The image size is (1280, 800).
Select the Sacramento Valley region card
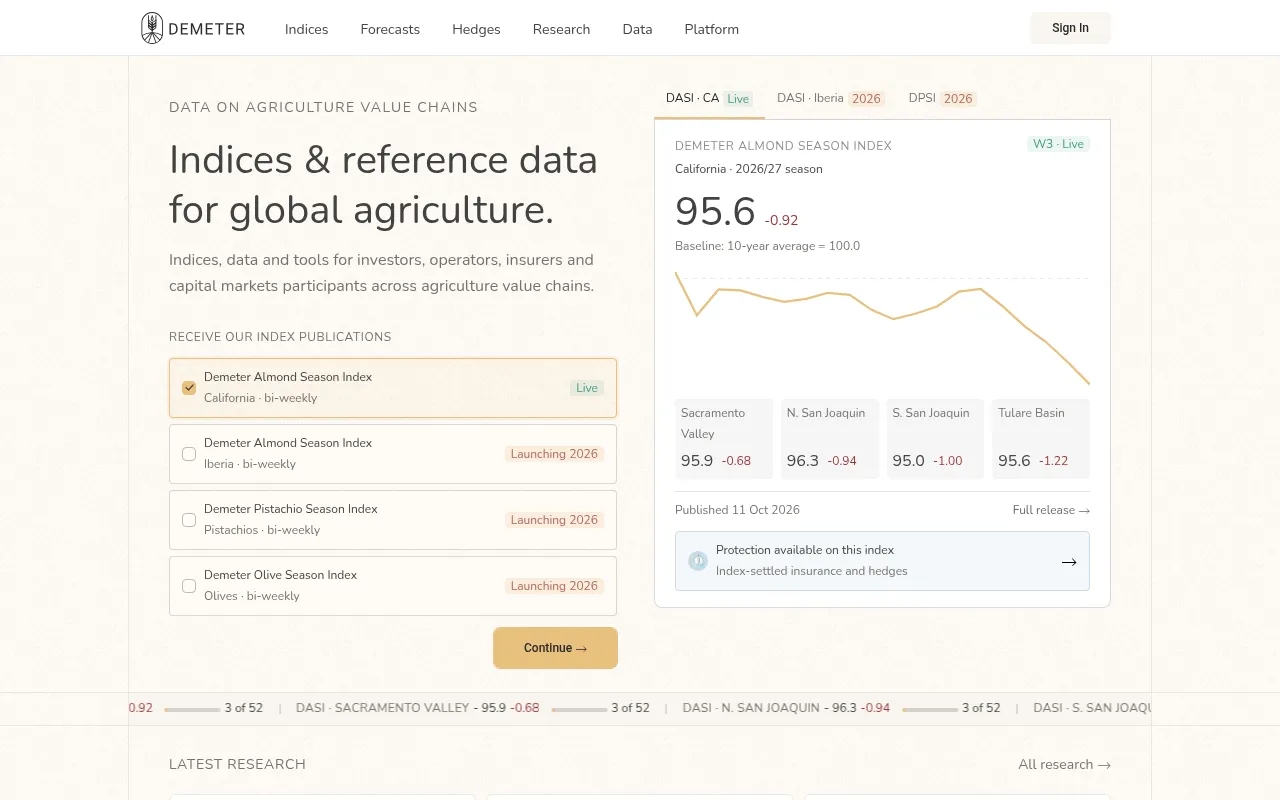[x=724, y=439]
